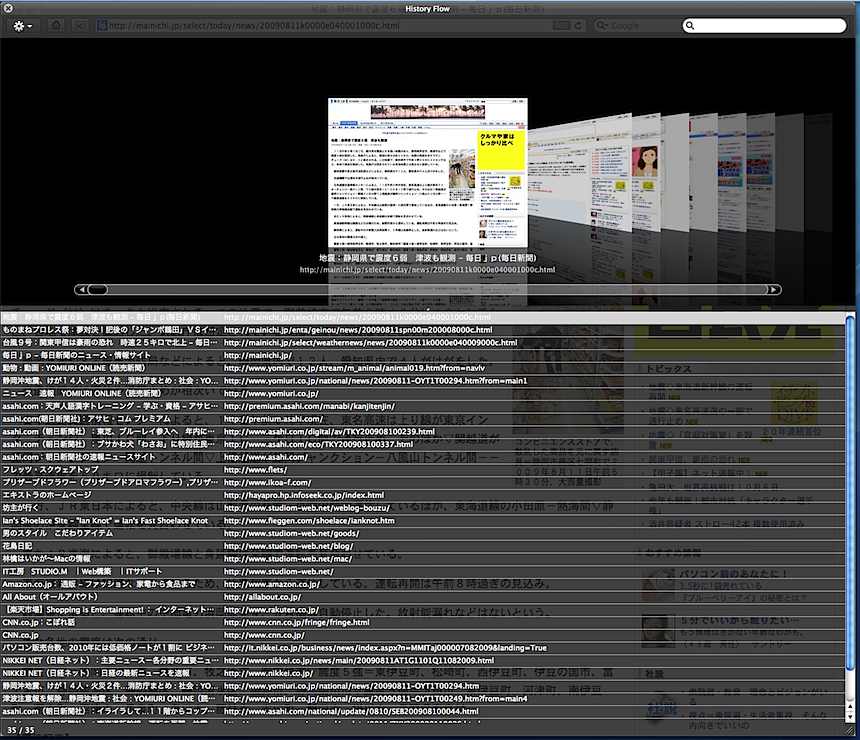Click the Home button in toolbar
This screenshot has height=740, width=860.
point(56,26)
